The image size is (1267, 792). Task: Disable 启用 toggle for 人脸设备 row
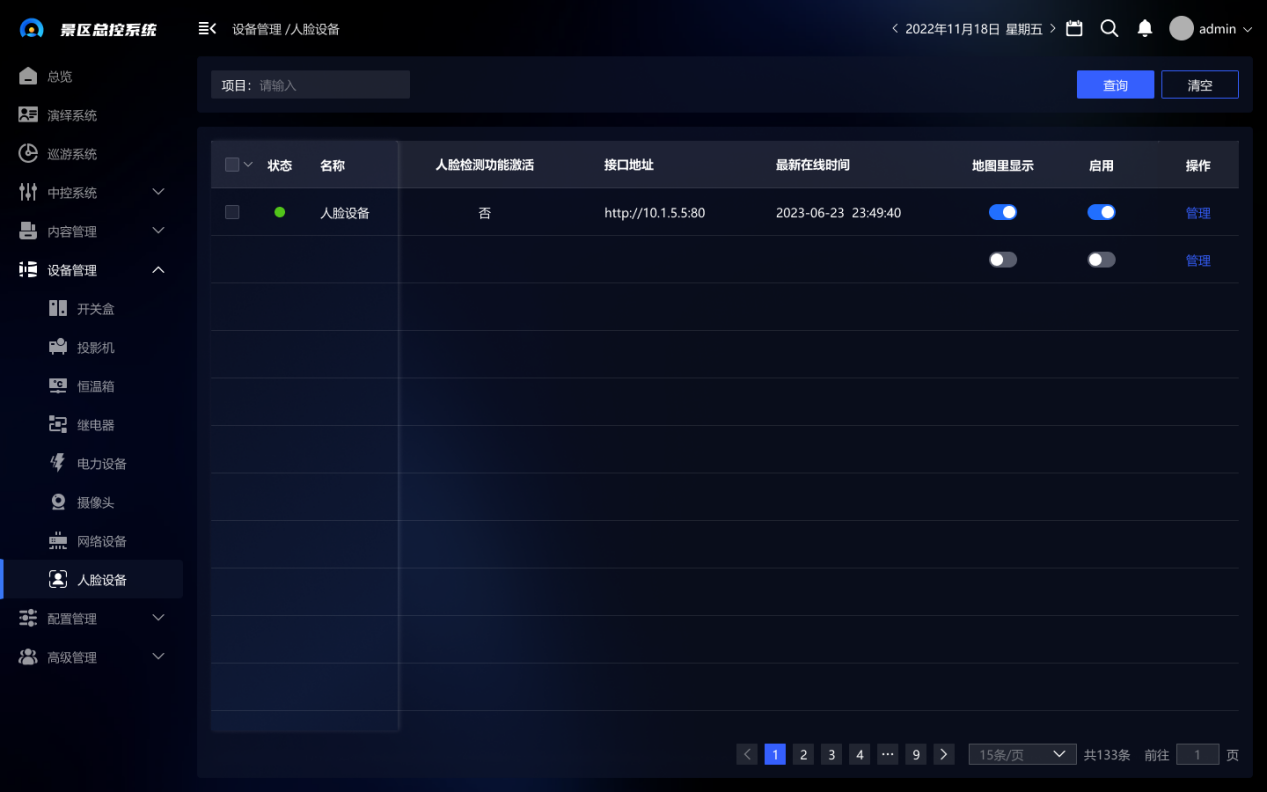[1101, 212]
